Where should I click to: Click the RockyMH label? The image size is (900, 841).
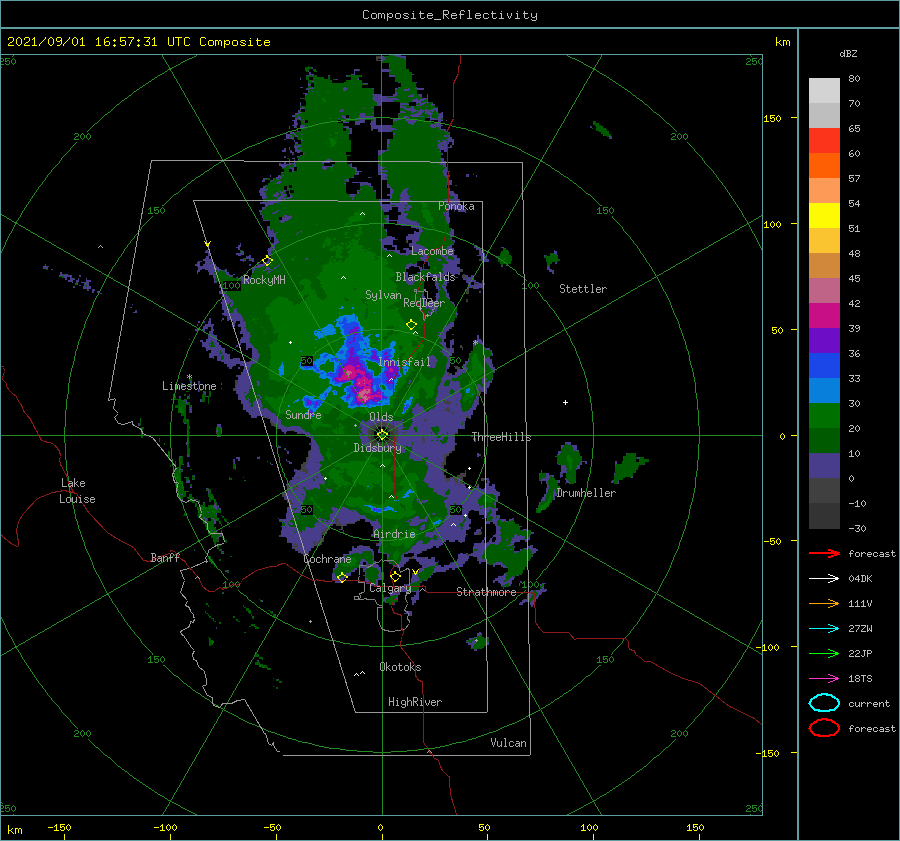264,280
